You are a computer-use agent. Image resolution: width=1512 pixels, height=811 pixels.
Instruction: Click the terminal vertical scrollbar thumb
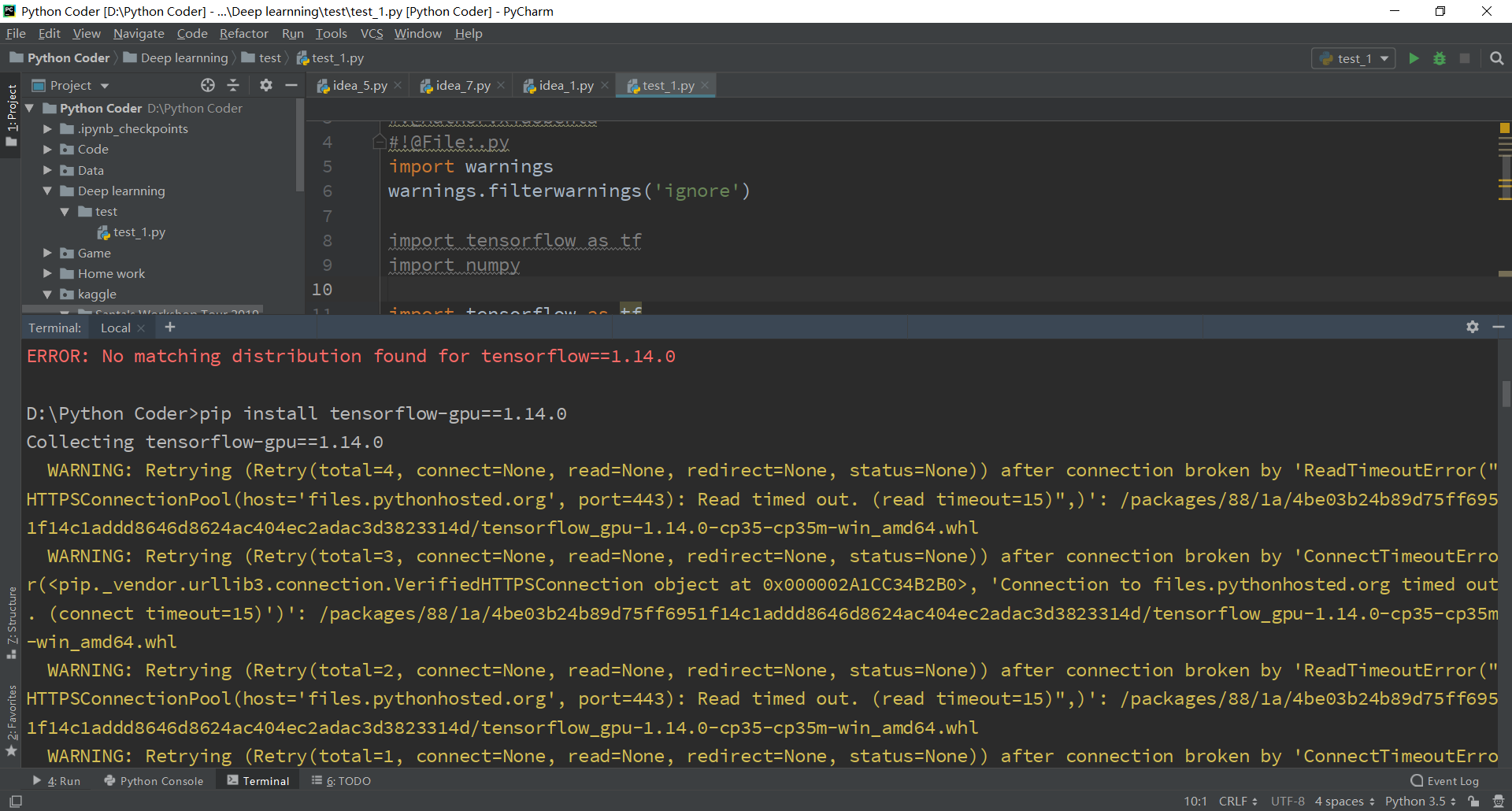(x=1506, y=394)
